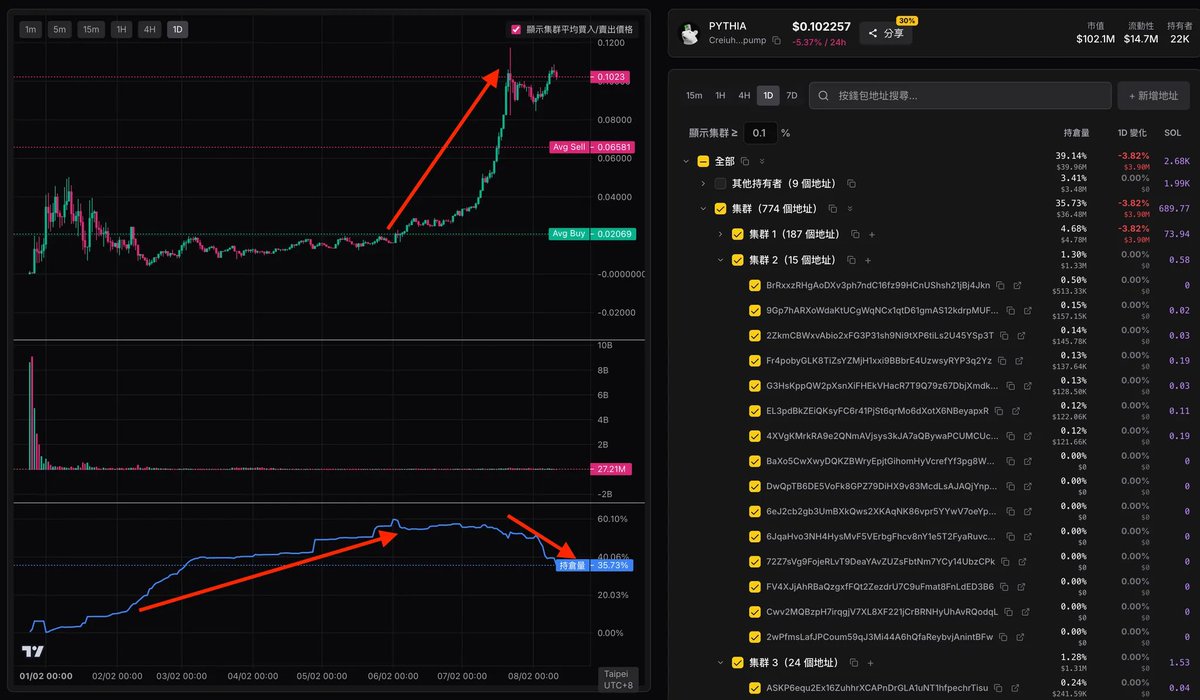Copy addresses of 集群 (774 個地址)

833,209
